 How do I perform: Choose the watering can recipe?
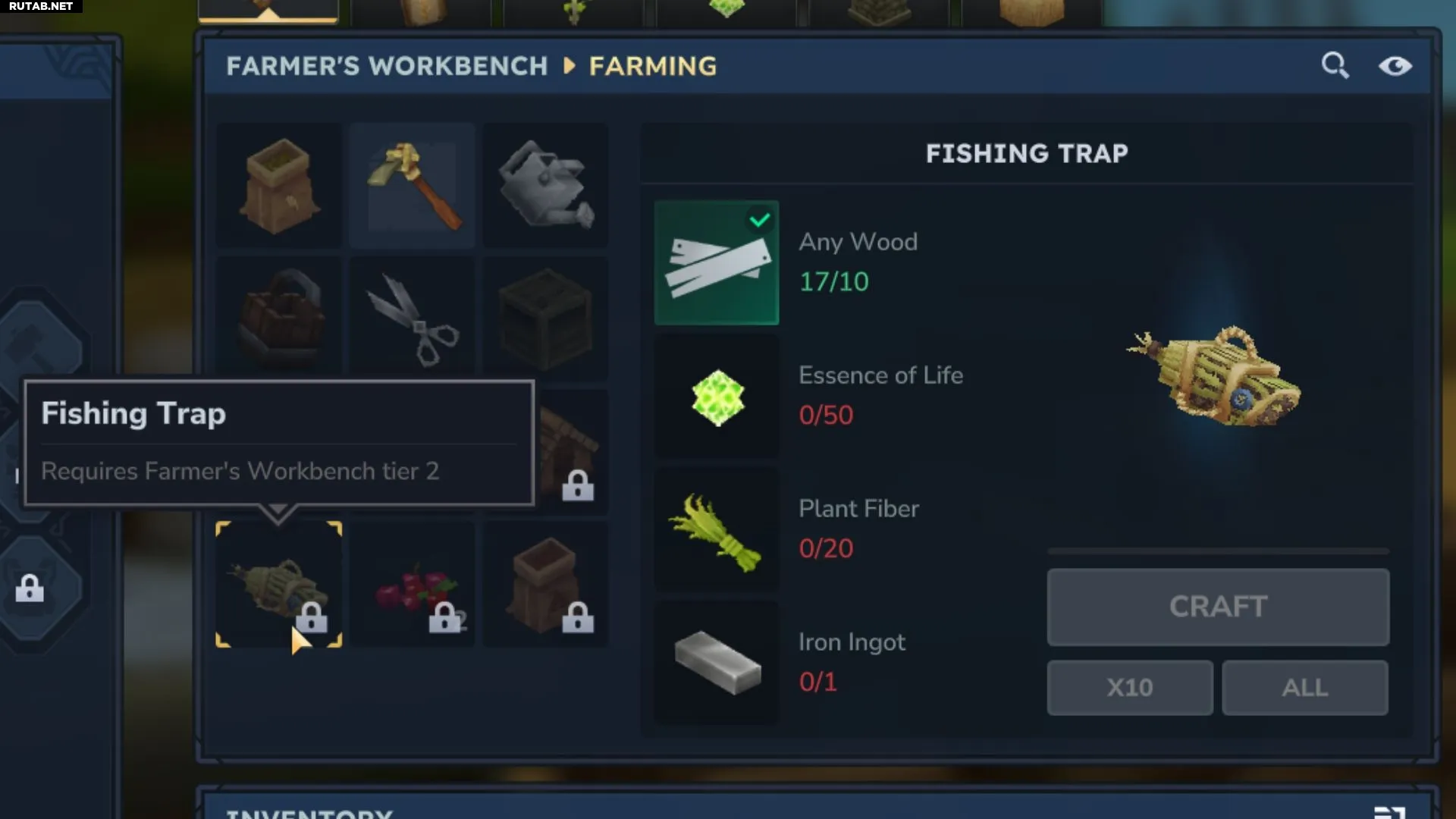(545, 186)
